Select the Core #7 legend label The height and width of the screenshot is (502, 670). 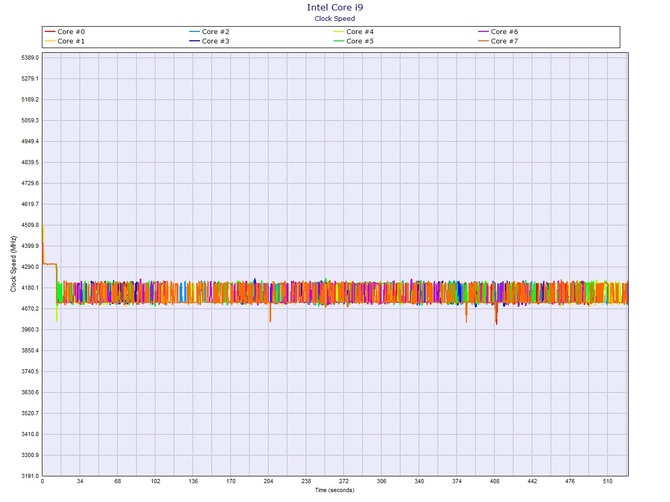tap(504, 41)
